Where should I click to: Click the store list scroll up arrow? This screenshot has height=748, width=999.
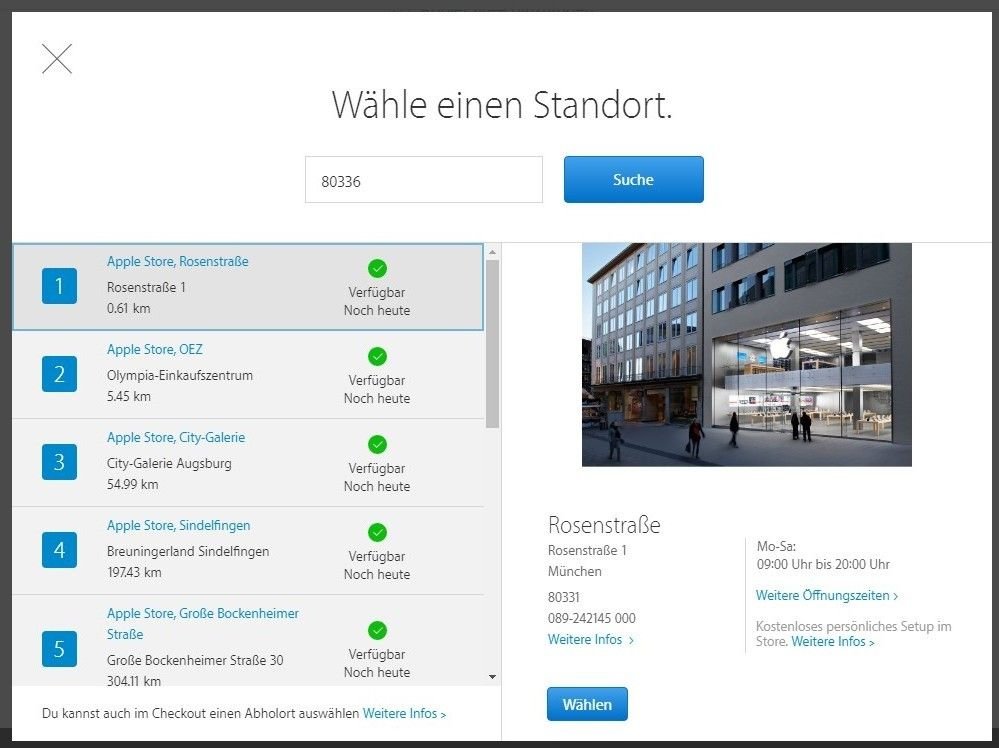click(x=492, y=252)
